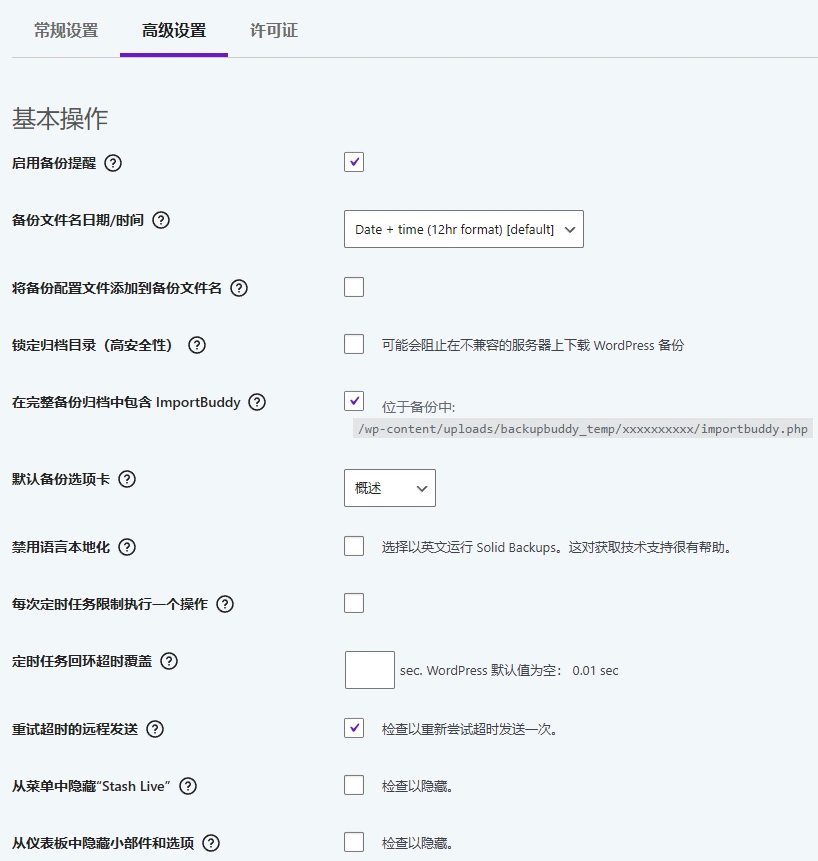818x861 pixels.
Task: 打开备份文件名日期时间格式下拉菜单
Action: (x=463, y=229)
